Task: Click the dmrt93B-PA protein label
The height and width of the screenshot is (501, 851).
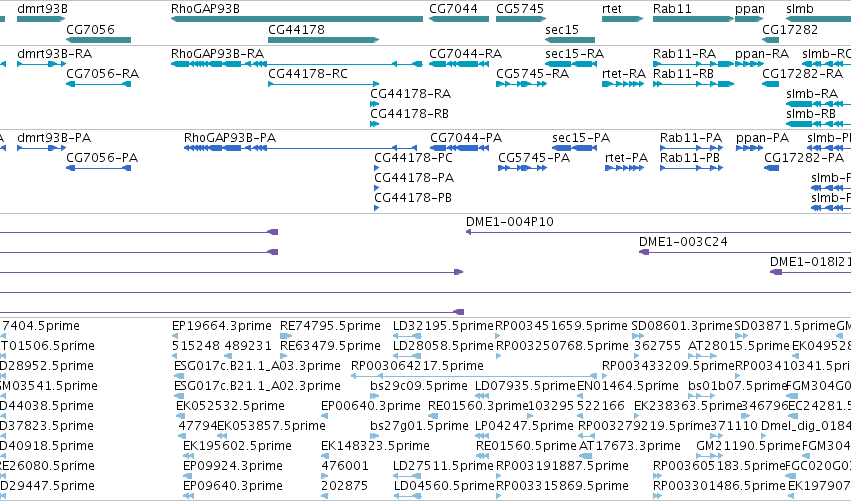Action: pyautogui.click(x=54, y=138)
